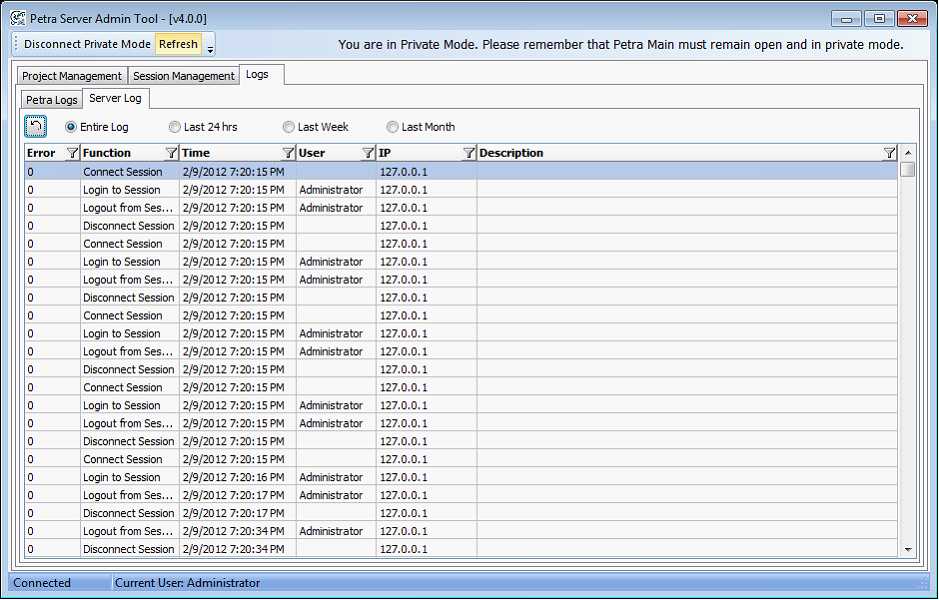Open the Time column filter
The image size is (939, 600).
[x=288, y=153]
